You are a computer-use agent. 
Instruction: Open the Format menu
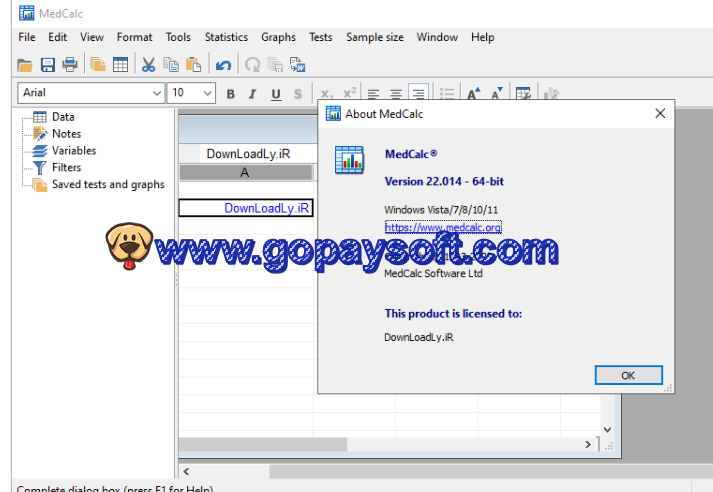click(x=134, y=37)
